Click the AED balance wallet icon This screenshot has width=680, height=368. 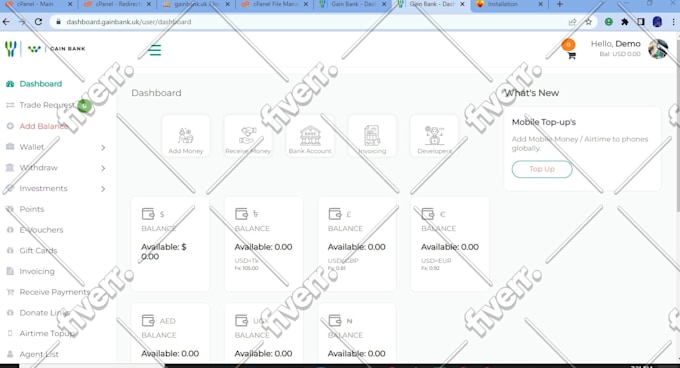[x=148, y=320]
